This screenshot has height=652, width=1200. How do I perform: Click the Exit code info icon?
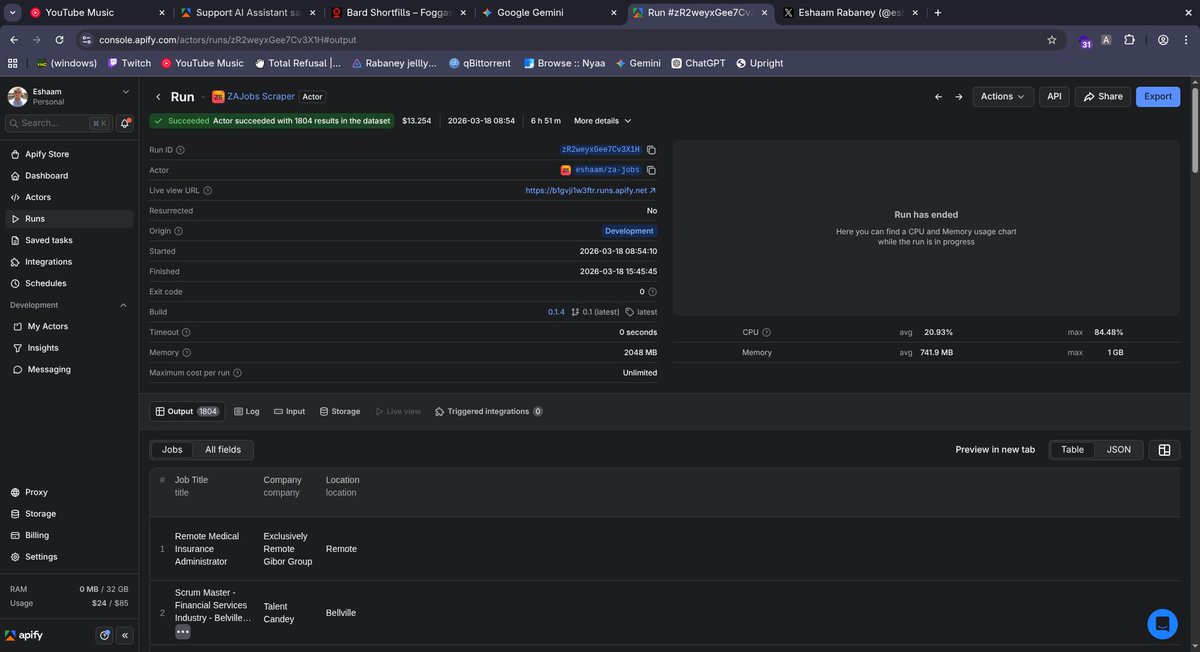tap(652, 292)
